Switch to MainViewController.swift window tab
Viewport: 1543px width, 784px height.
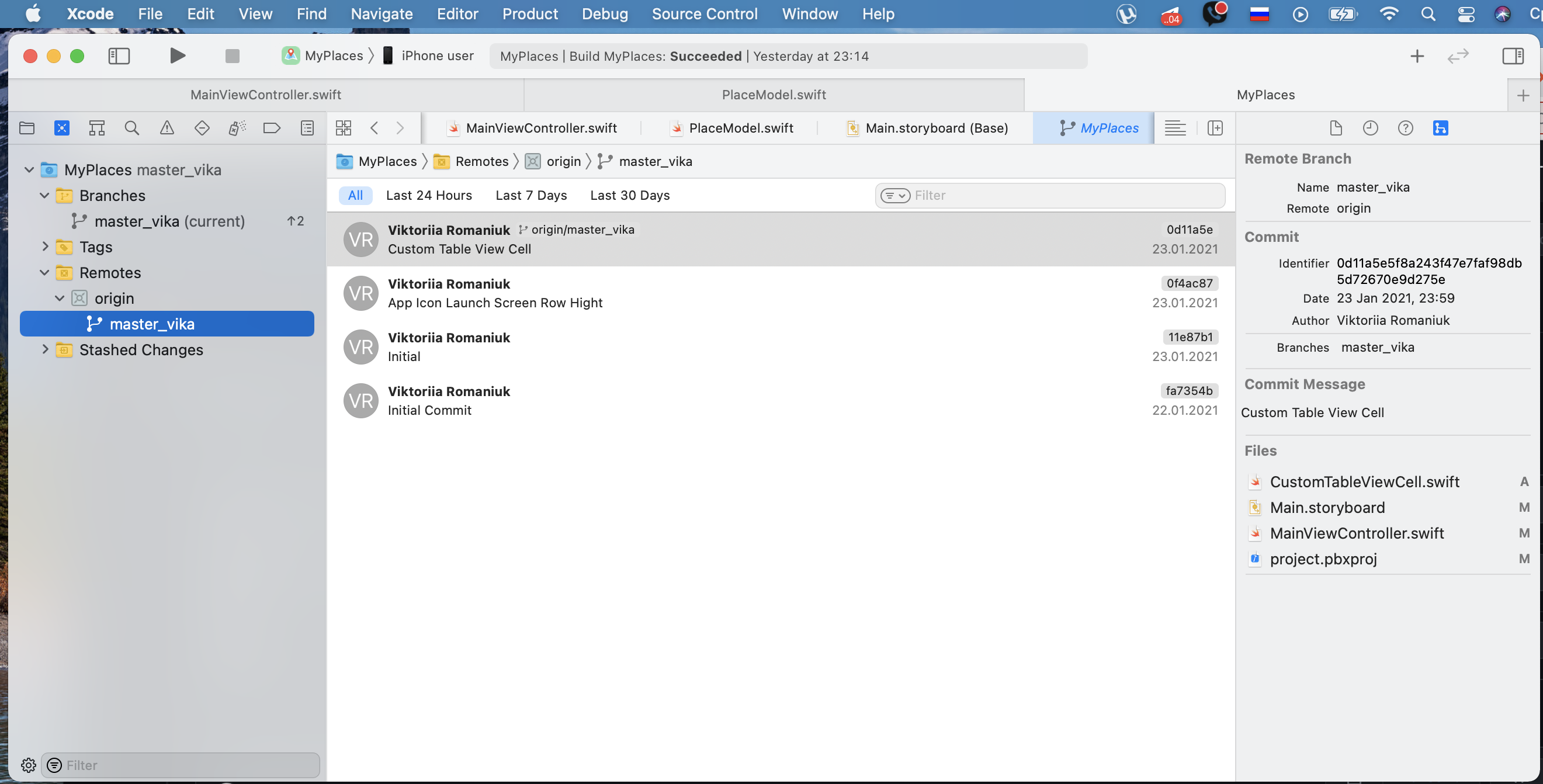click(266, 95)
